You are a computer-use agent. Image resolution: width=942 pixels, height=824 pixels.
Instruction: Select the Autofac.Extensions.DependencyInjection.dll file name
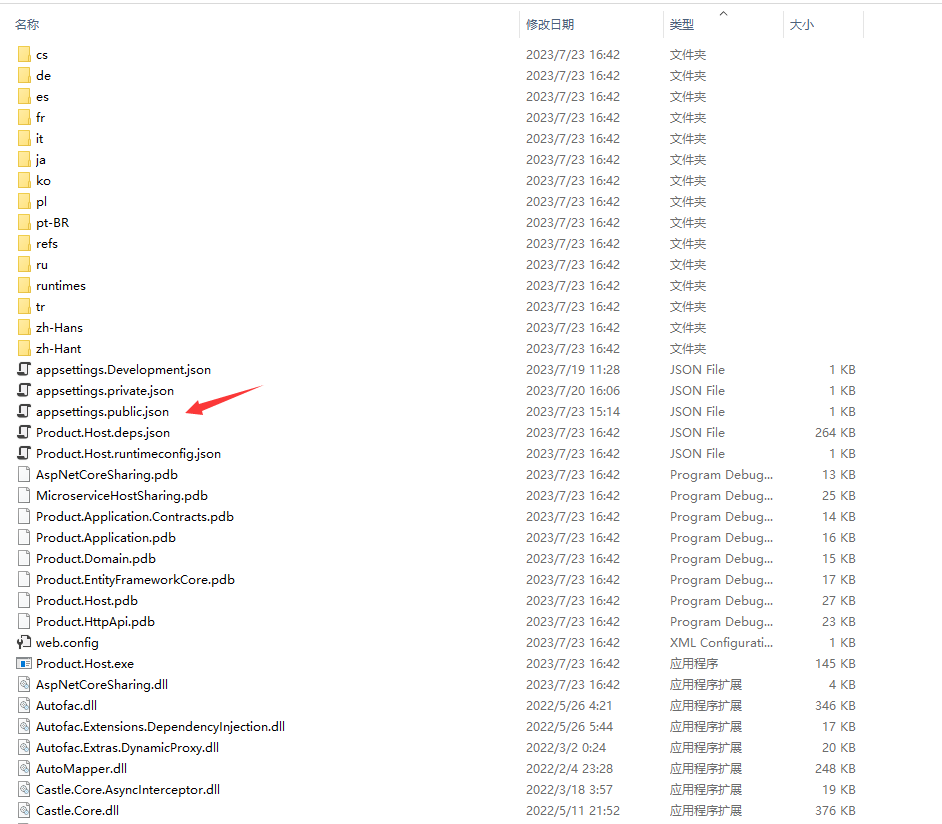pos(160,727)
